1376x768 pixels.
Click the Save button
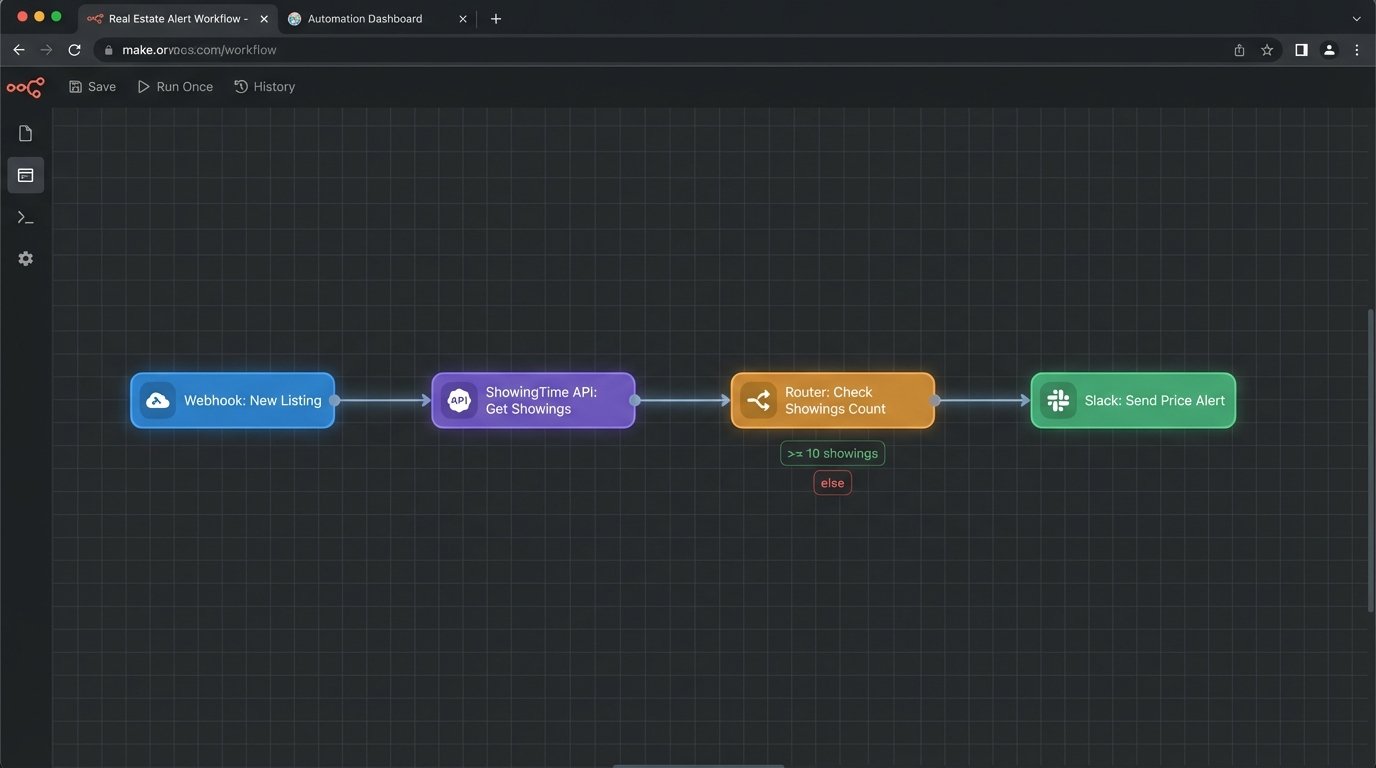click(92, 86)
